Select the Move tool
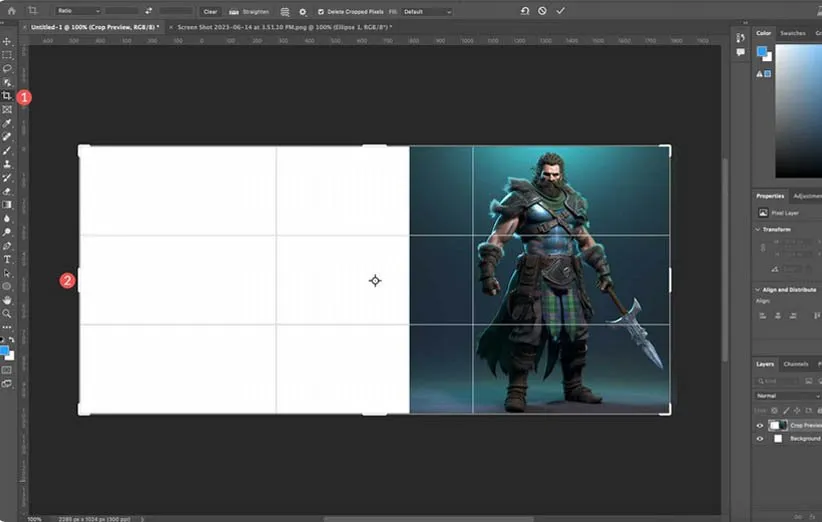Screen dimensions: 822x522 [7, 41]
